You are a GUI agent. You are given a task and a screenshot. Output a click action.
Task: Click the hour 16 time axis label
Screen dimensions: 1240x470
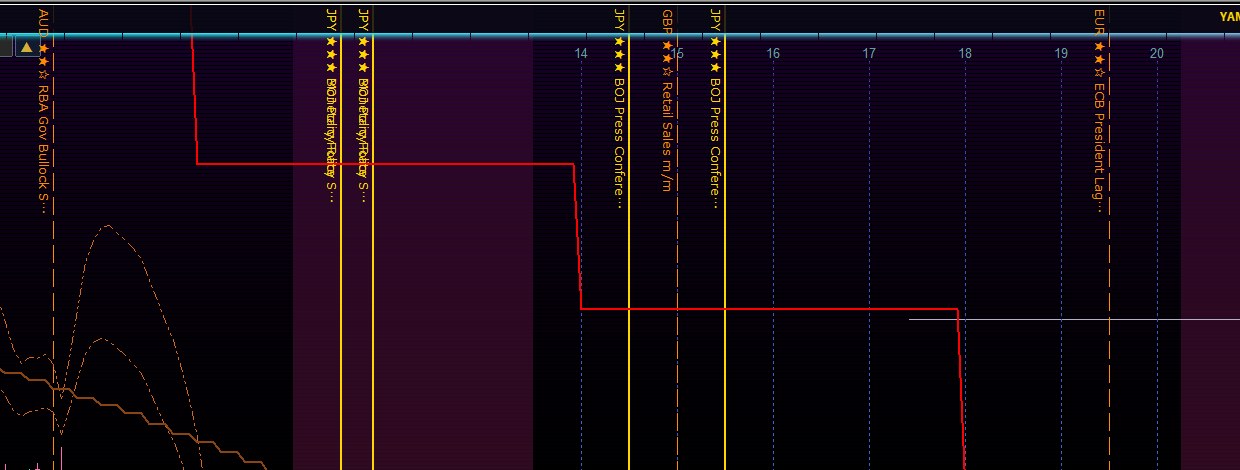[773, 53]
